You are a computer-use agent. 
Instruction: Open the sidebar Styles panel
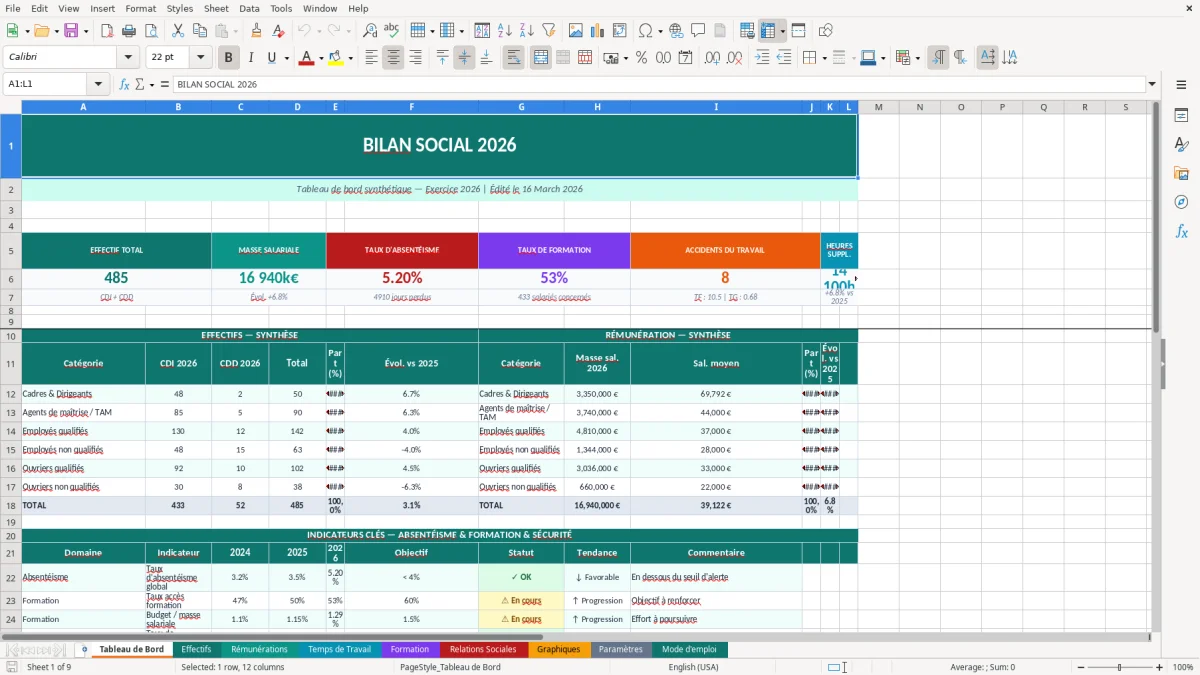coord(1181,145)
